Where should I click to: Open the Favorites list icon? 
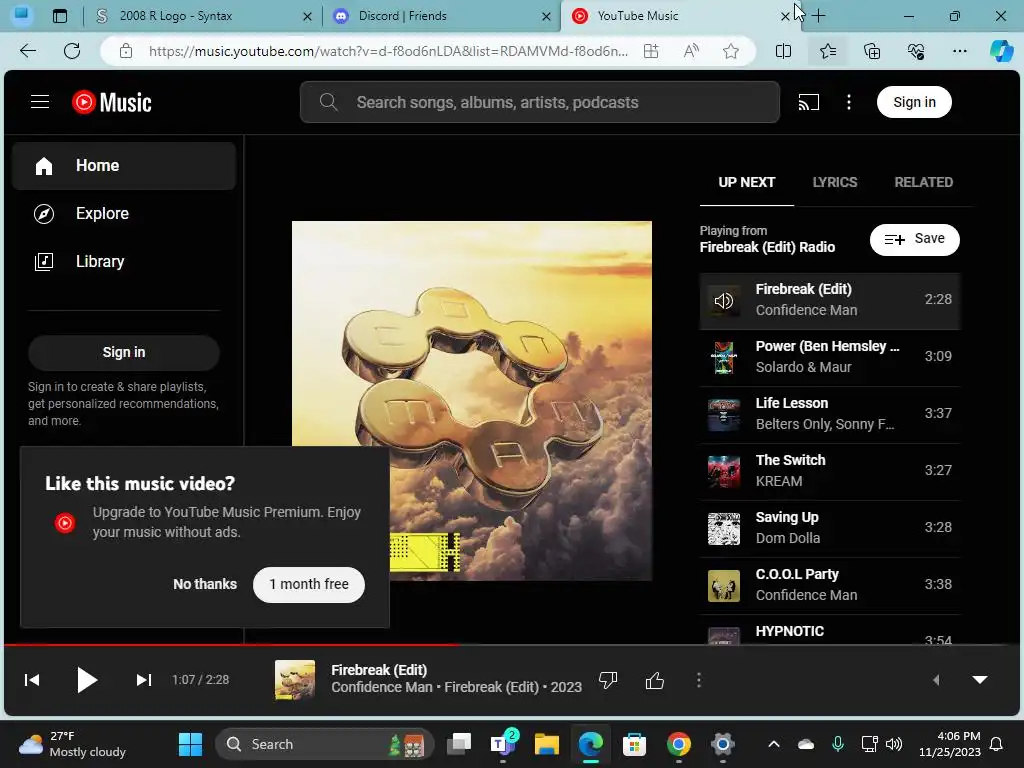click(827, 51)
